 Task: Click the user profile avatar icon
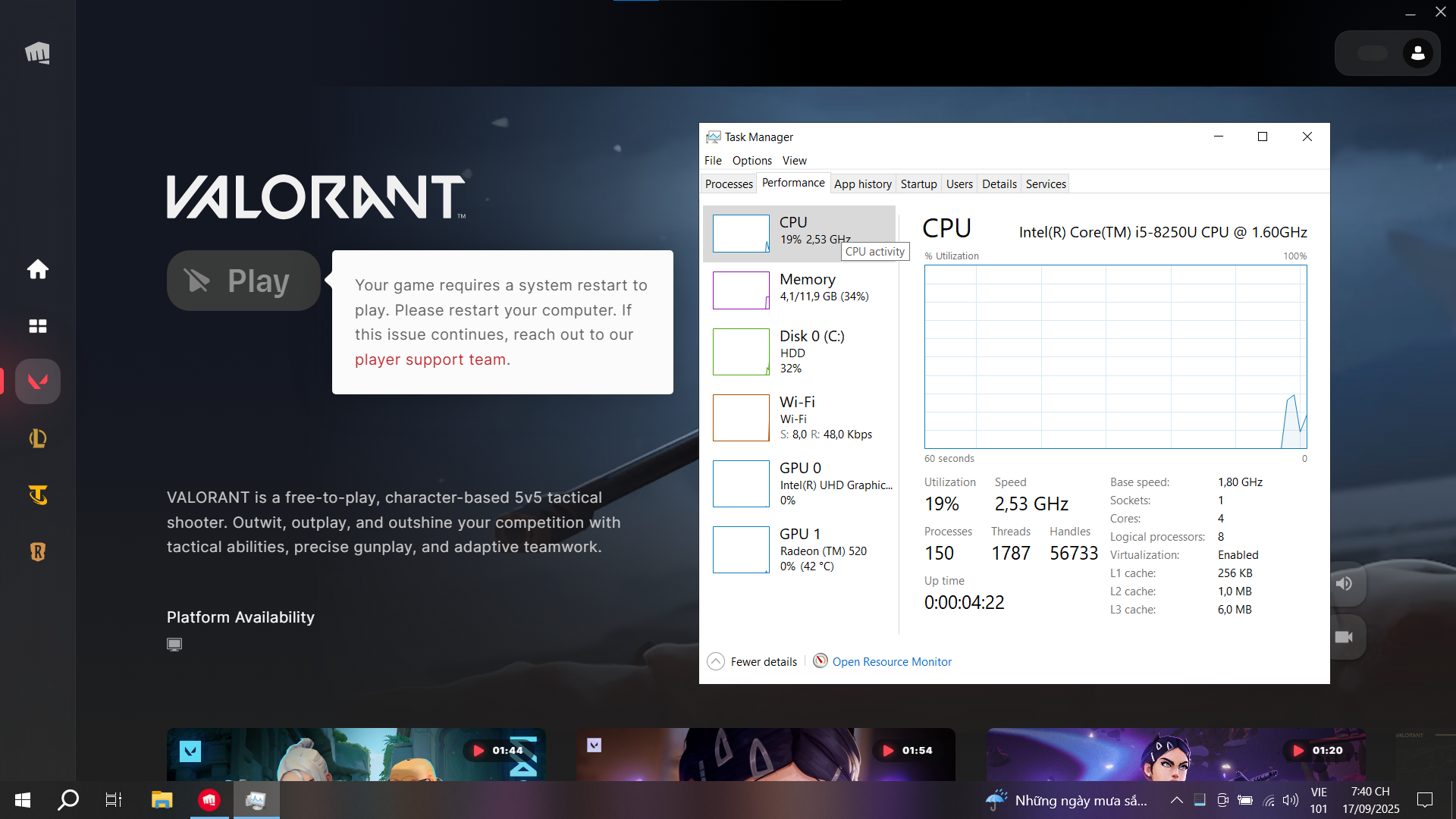coord(1417,53)
